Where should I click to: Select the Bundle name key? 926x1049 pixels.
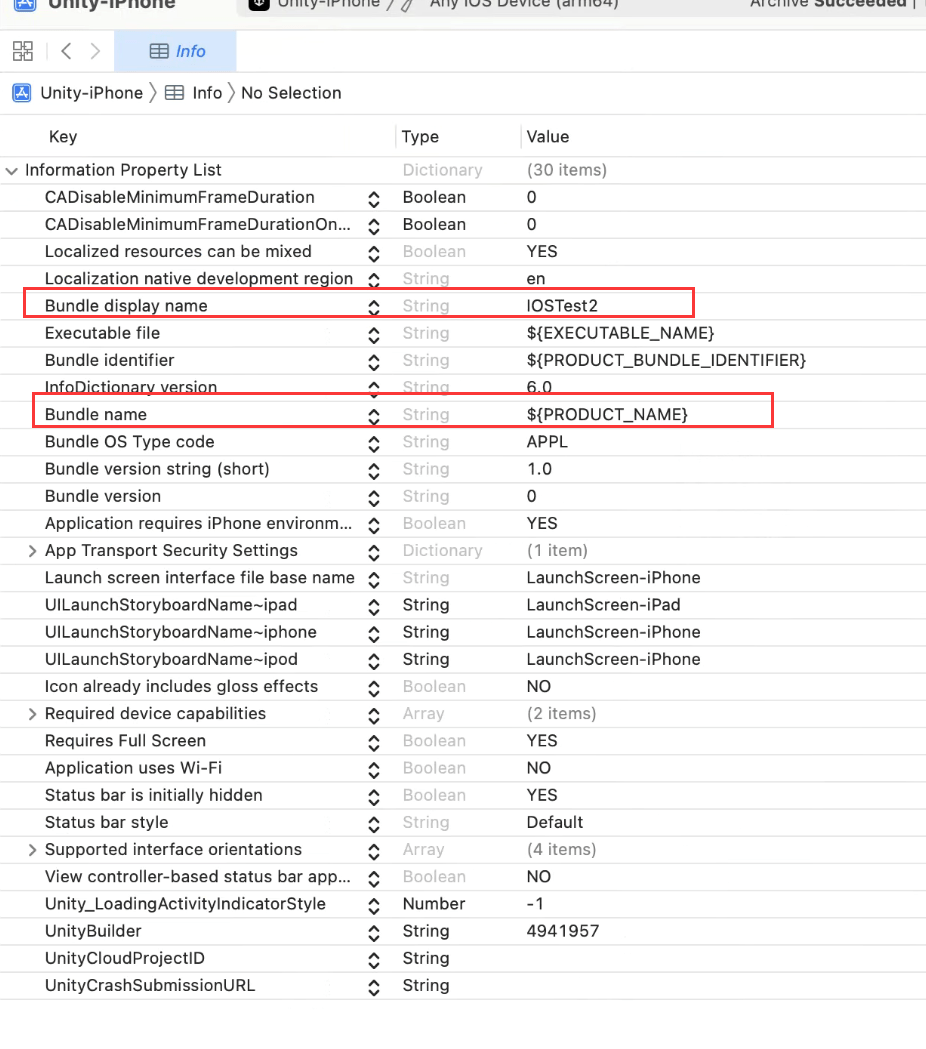[96, 415]
